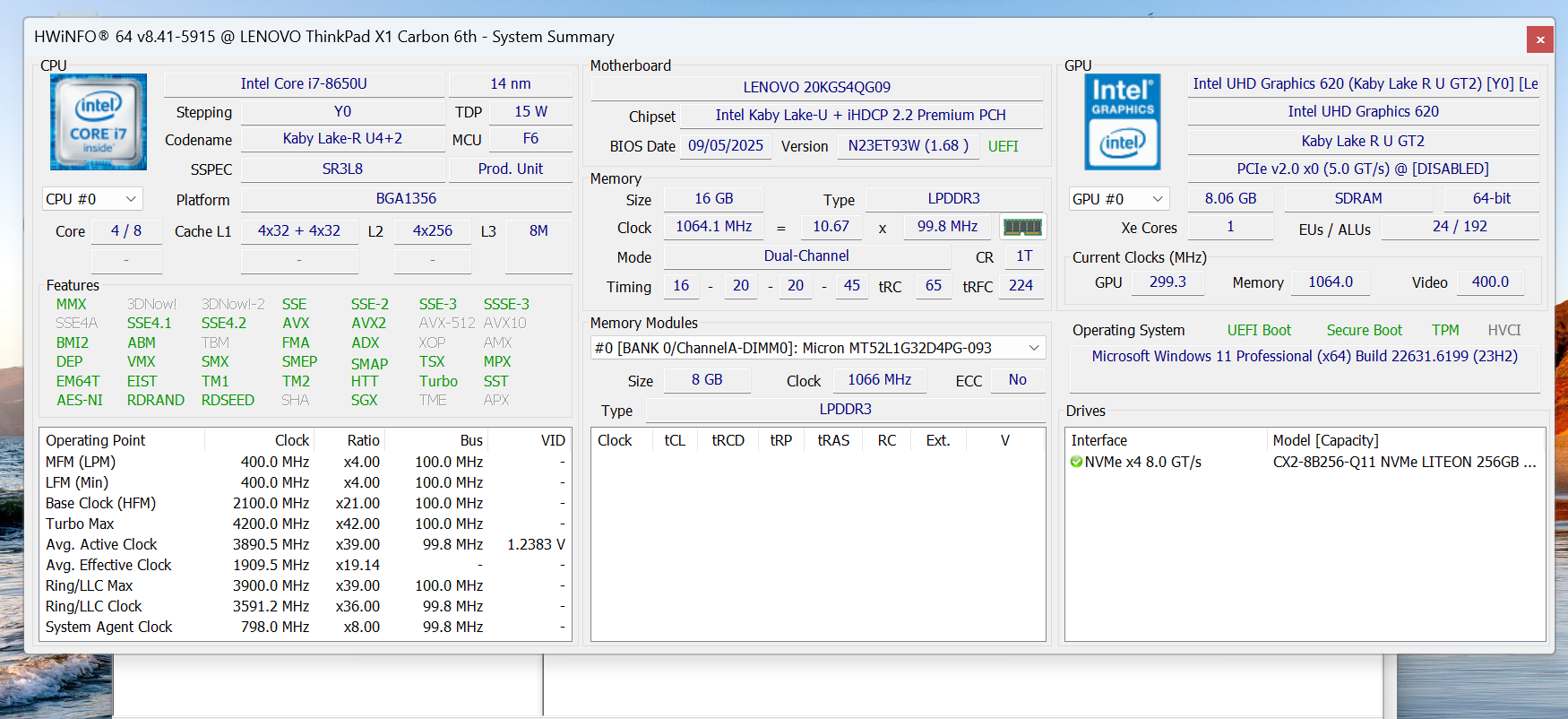Screen dimensions: 1568x719
Task: Click the GPU codename field Kaby Lake R U GT2
Action: 1364,141
